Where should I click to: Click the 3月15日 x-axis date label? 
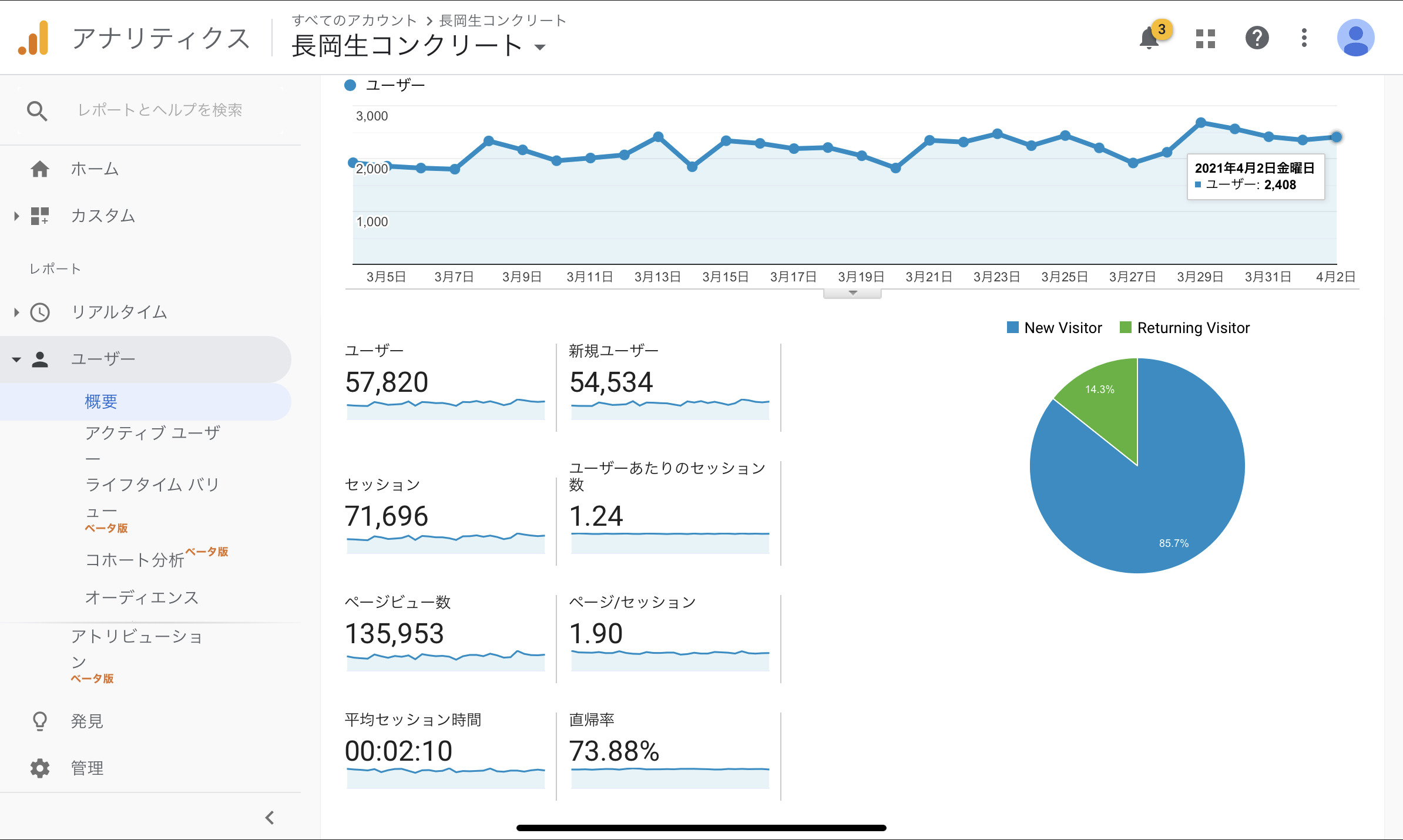[726, 277]
